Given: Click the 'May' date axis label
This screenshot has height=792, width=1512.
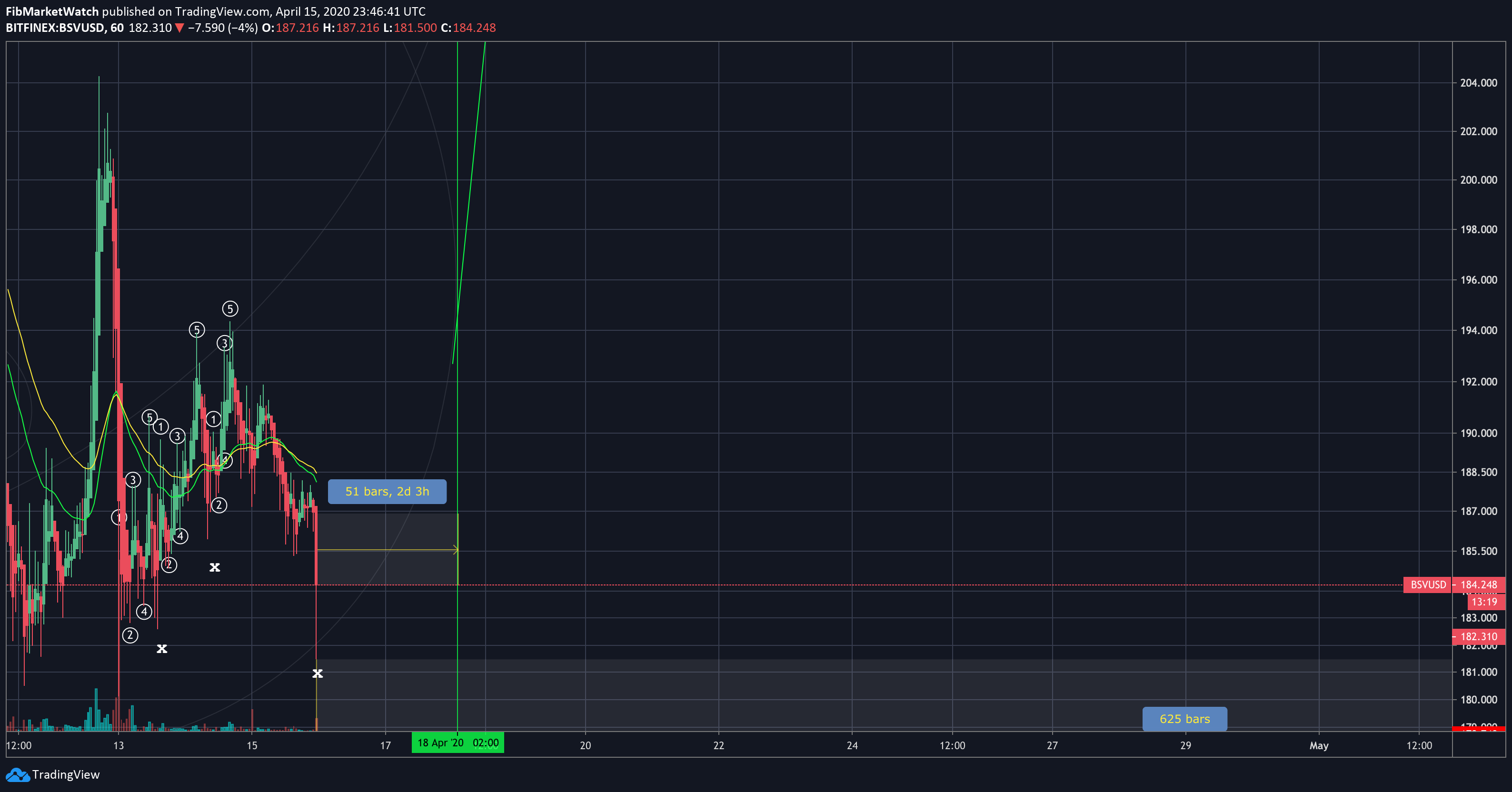Looking at the screenshot, I should tap(1318, 746).
